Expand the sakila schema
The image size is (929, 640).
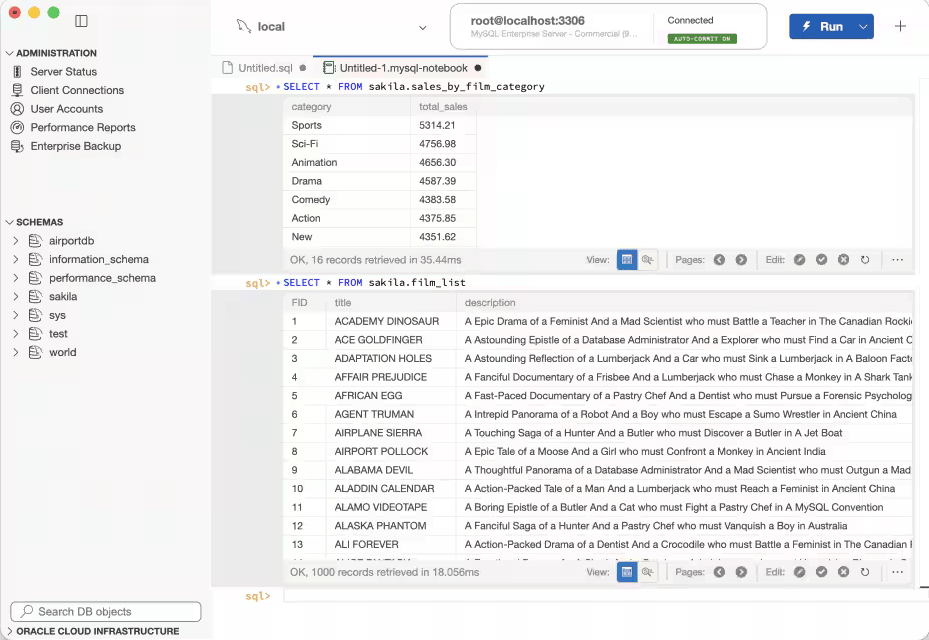(16, 296)
